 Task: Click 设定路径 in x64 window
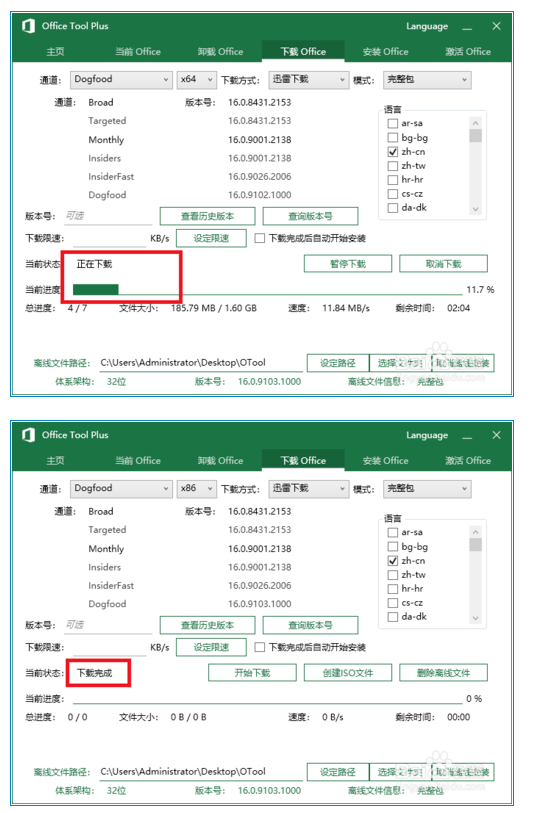(337, 363)
